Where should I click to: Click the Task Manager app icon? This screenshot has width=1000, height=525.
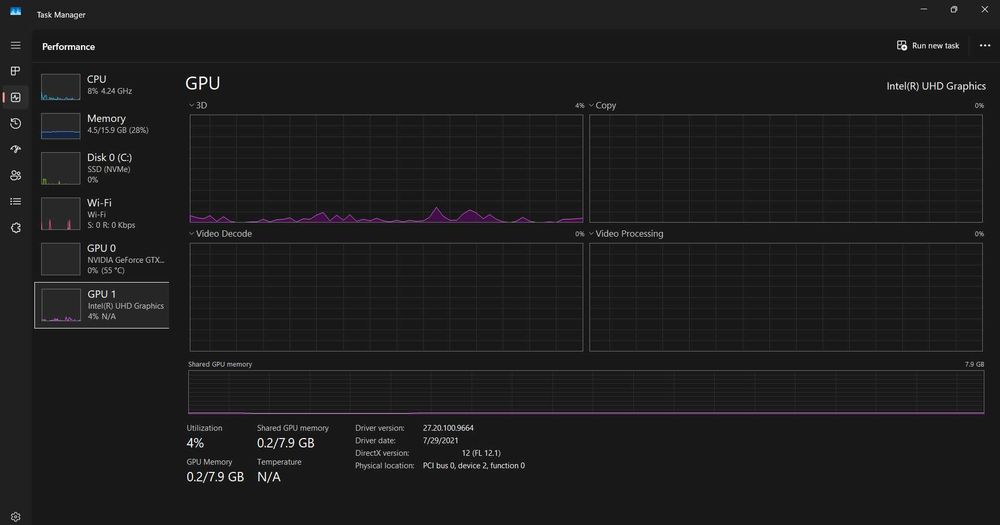(15, 11)
